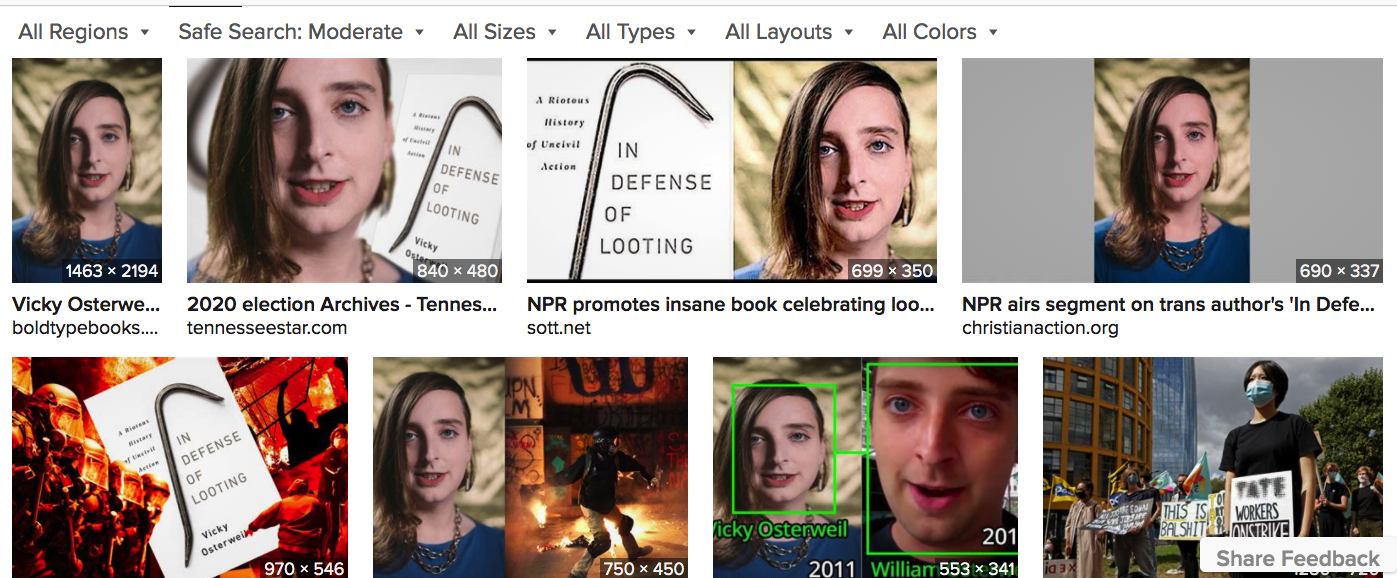The image size is (1397, 578).
Task: Click 'NPR promotes insane book' title
Action: coord(731,304)
